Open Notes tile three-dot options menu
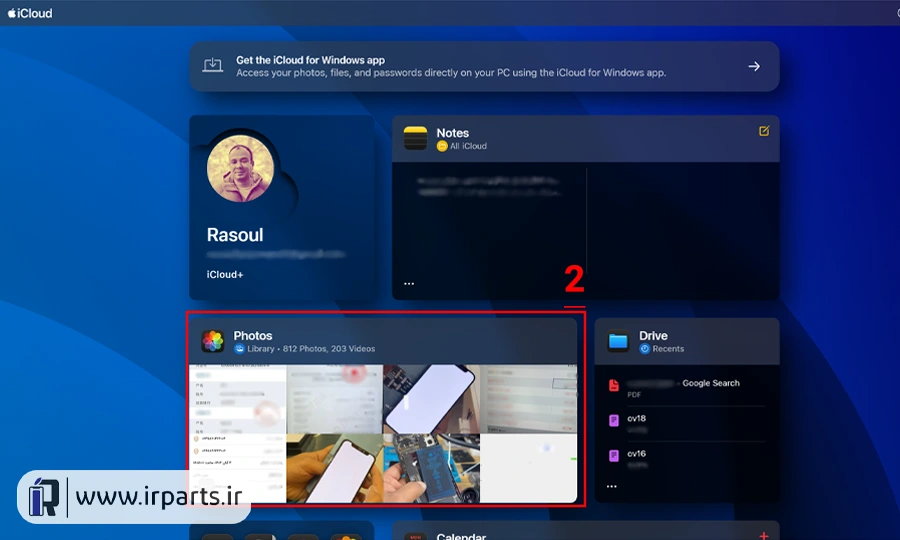Image resolution: width=900 pixels, height=540 pixels. pyautogui.click(x=409, y=283)
